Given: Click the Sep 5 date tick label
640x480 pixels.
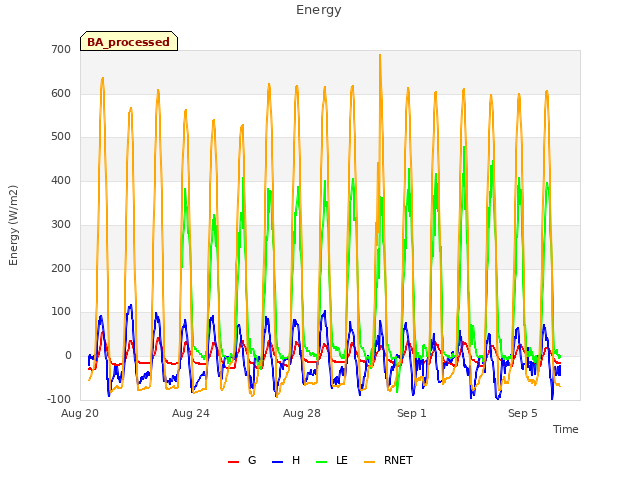Looking at the screenshot, I should click(x=523, y=413).
